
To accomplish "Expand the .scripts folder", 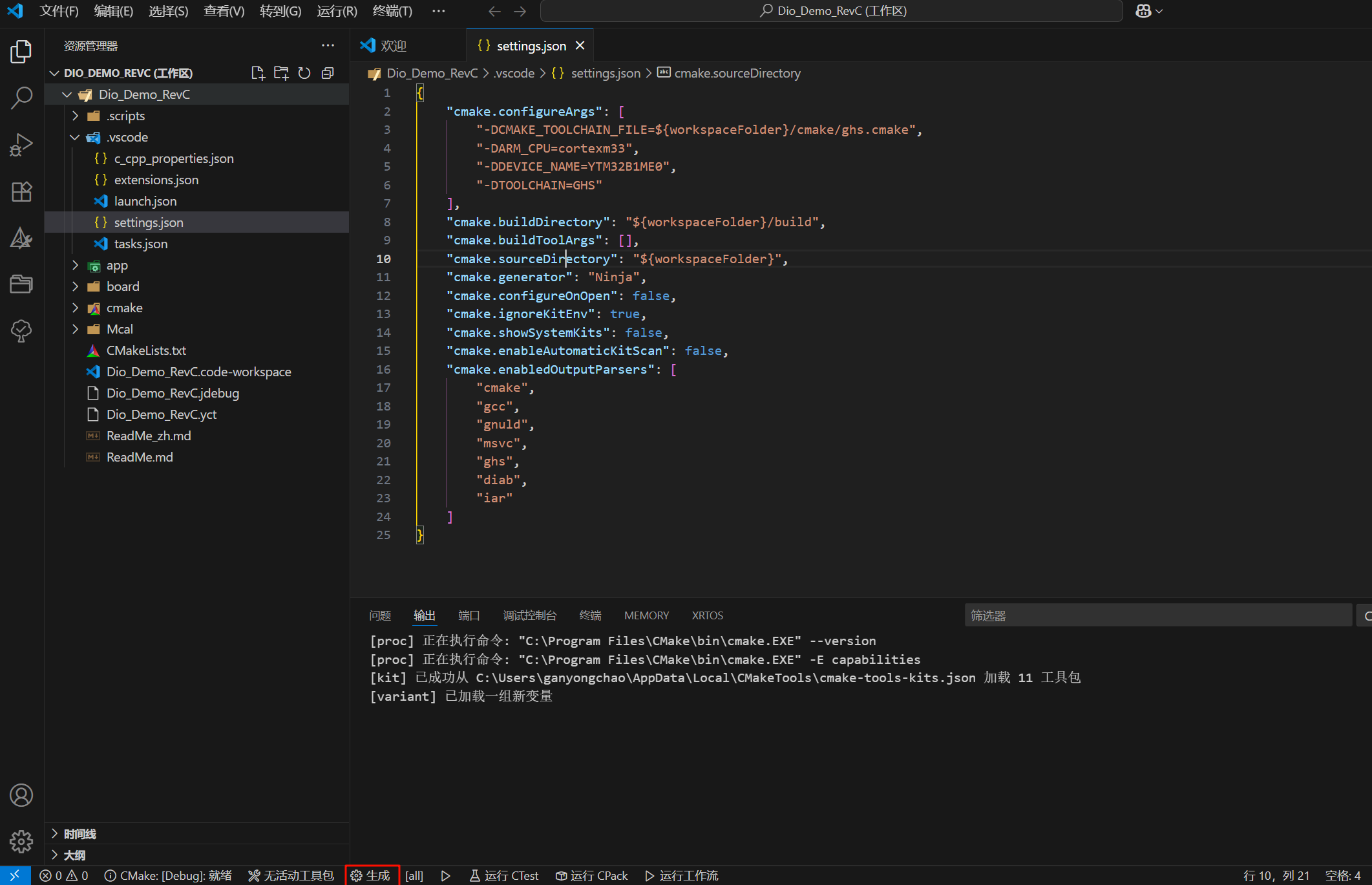I will coord(75,116).
